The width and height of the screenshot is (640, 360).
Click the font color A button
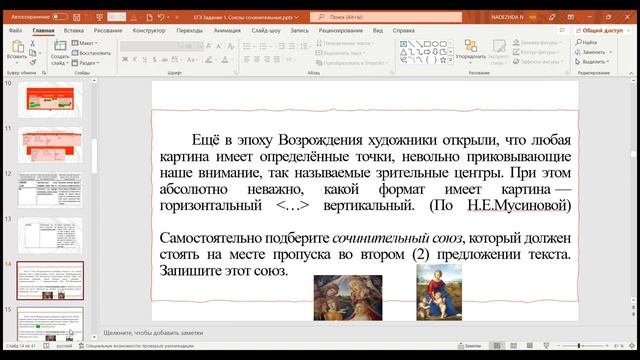[225, 60]
